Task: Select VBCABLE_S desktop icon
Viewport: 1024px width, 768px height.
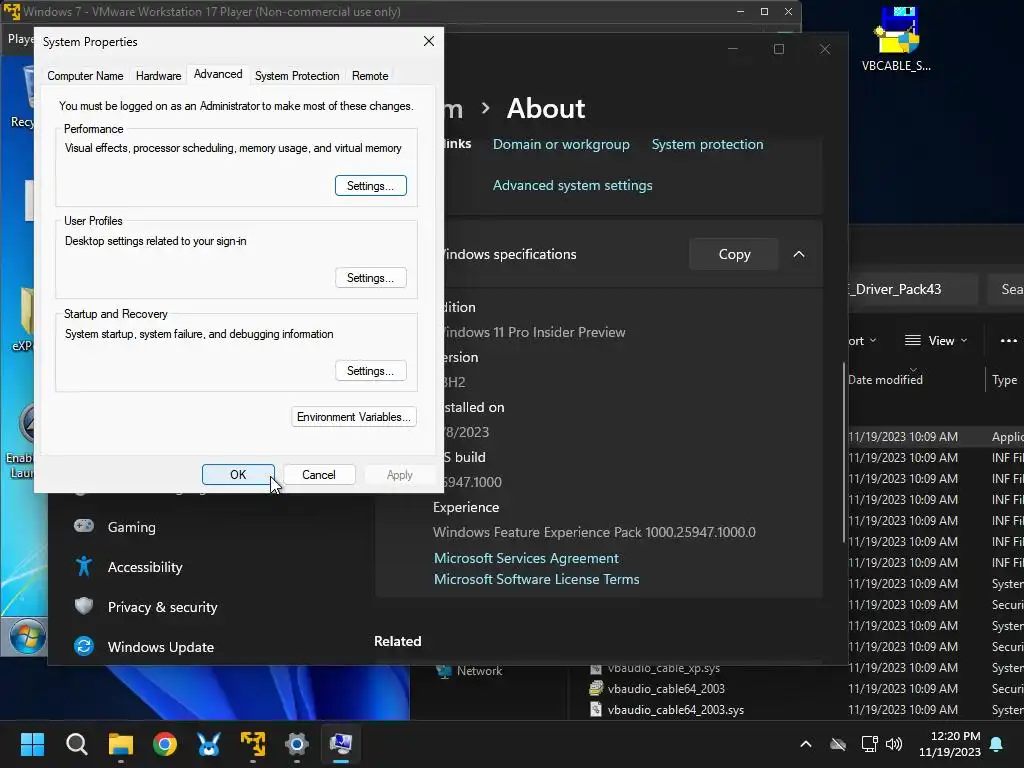Action: pyautogui.click(x=896, y=39)
